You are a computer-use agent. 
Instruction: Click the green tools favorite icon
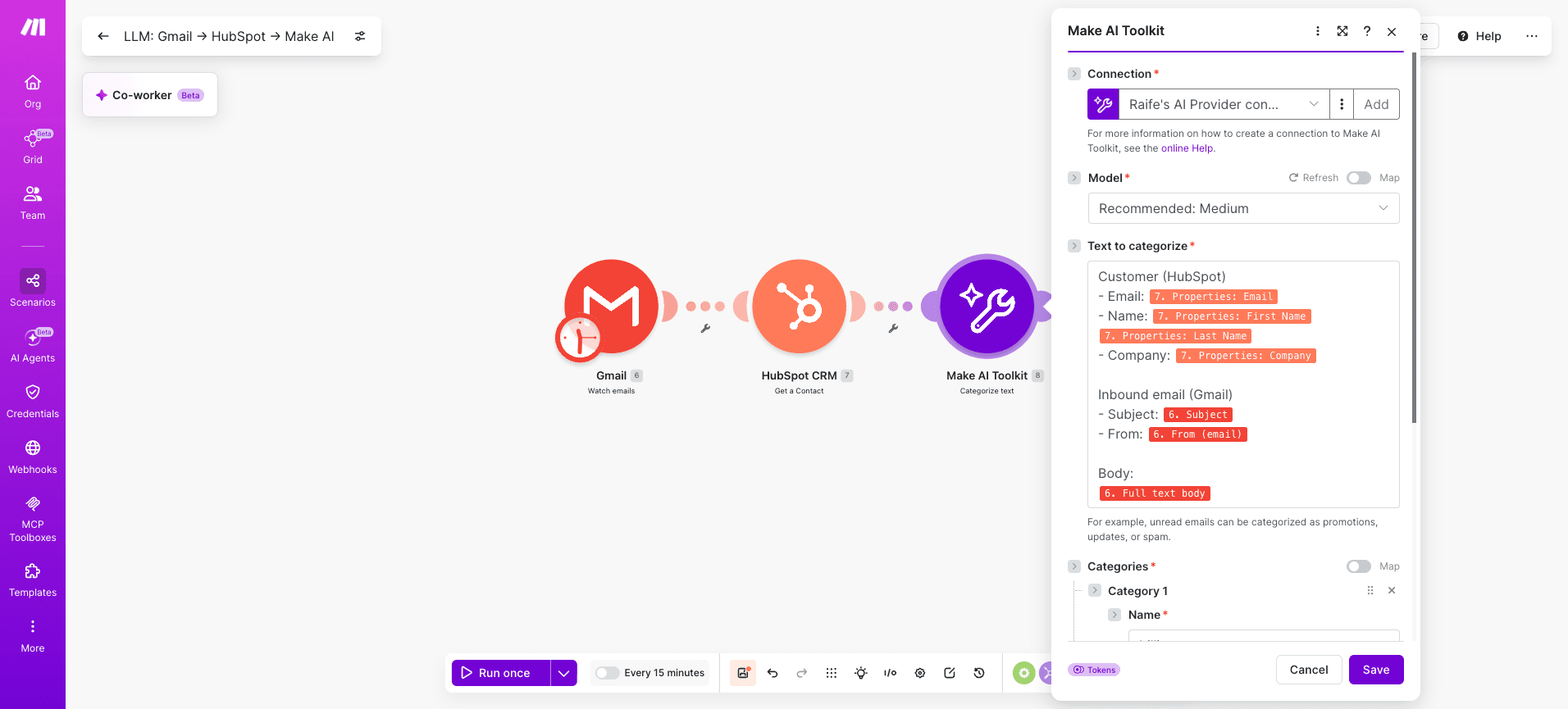(x=1023, y=673)
